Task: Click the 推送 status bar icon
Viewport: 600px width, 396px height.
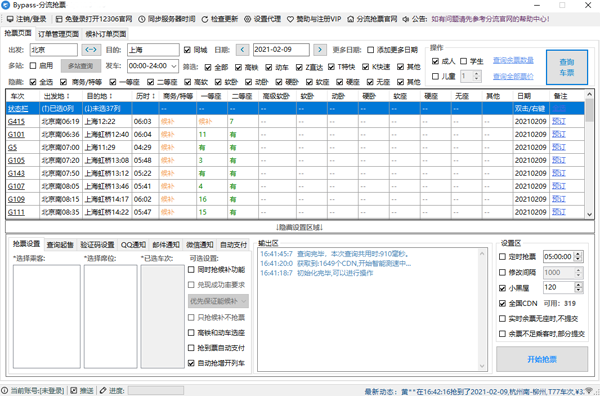Action: coord(74,390)
